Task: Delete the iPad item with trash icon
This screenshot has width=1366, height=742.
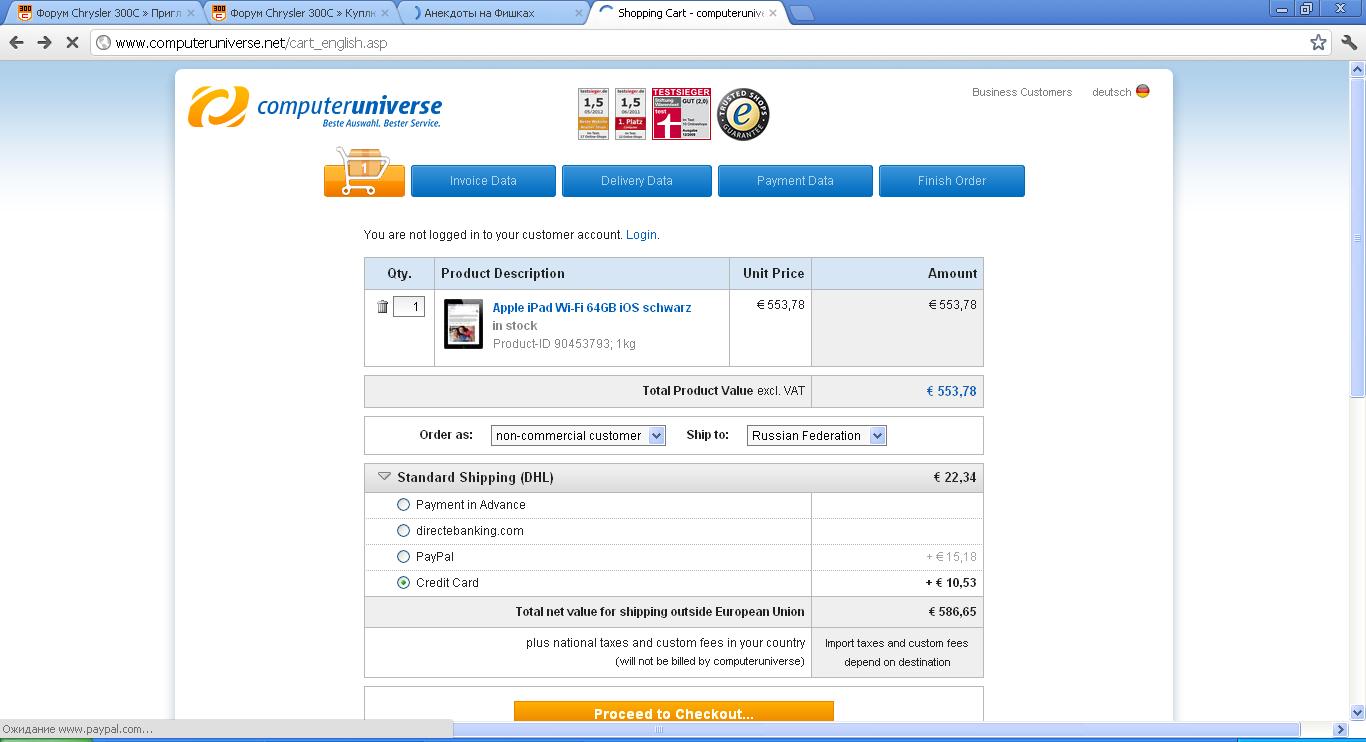Action: pyautogui.click(x=382, y=307)
